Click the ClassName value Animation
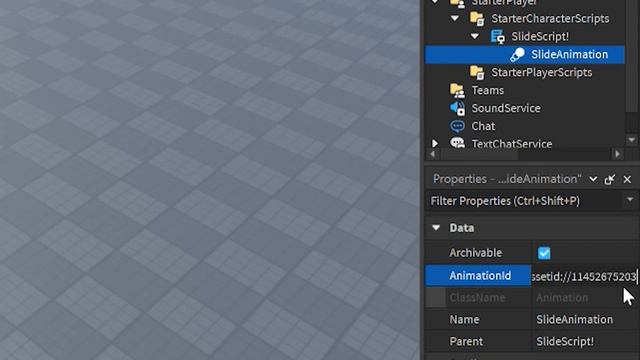The image size is (640, 360). pos(562,298)
